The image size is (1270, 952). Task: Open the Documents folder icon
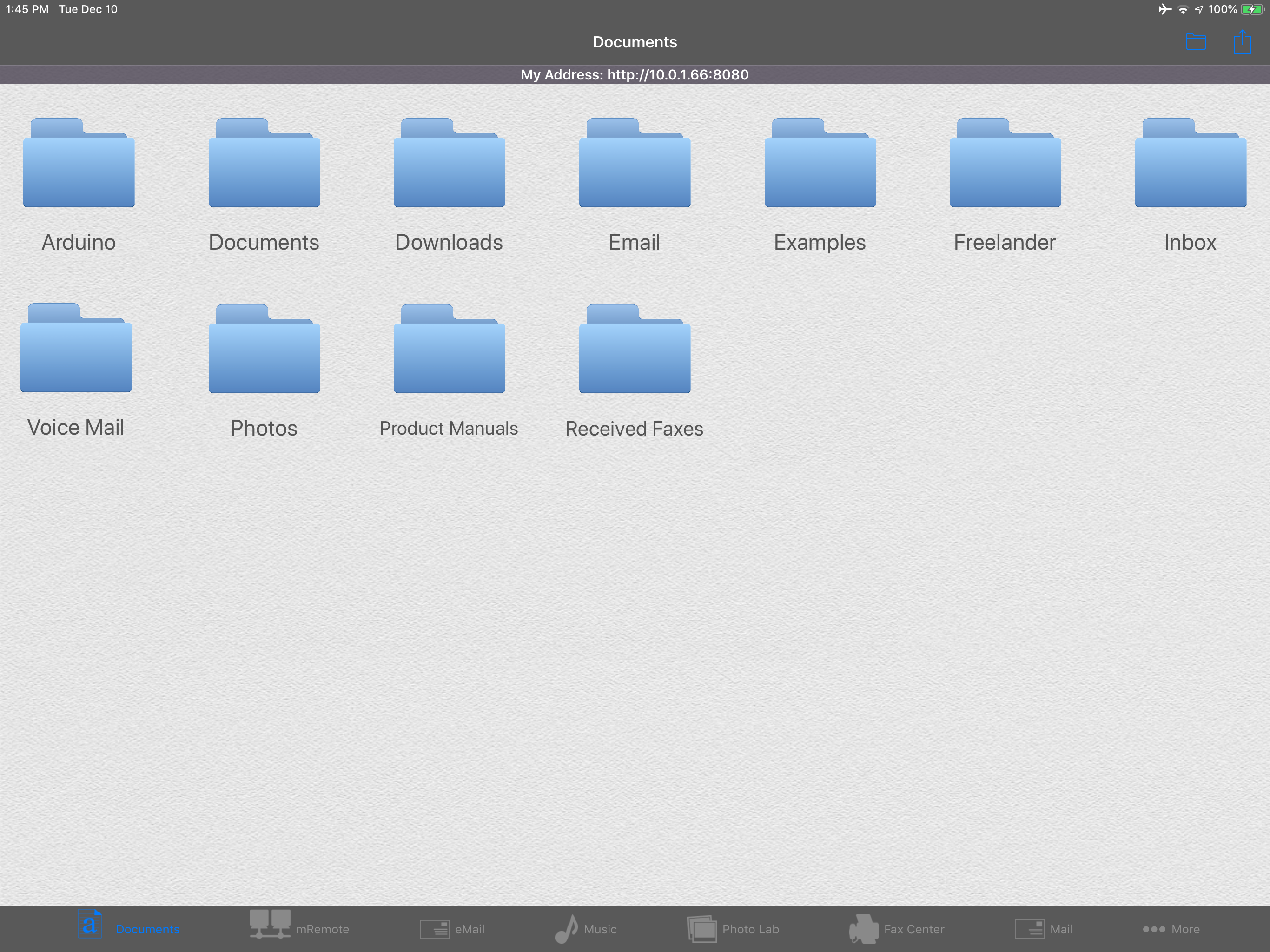pyautogui.click(x=264, y=164)
